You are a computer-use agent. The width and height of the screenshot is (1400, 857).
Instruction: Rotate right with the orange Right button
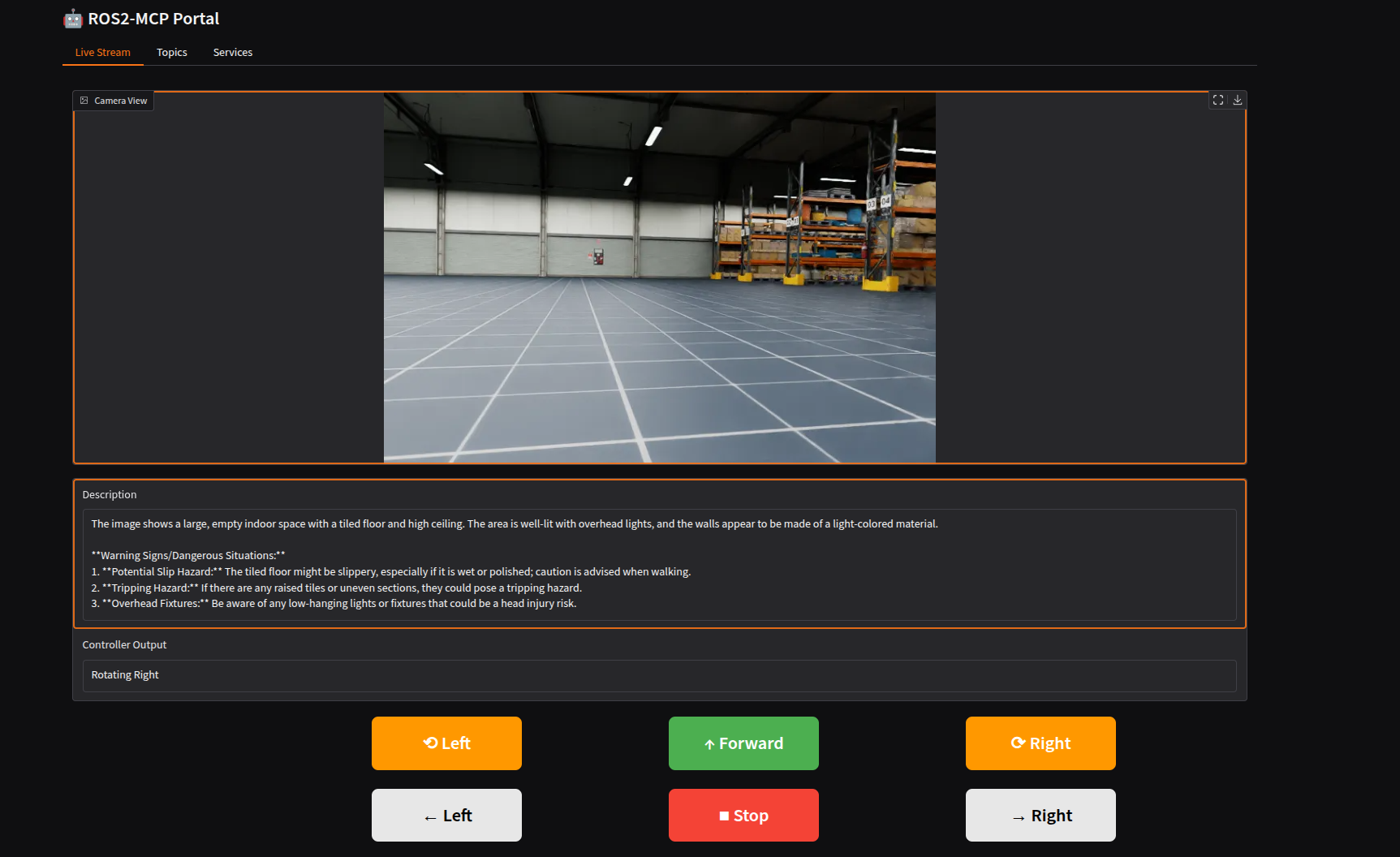coord(1040,743)
